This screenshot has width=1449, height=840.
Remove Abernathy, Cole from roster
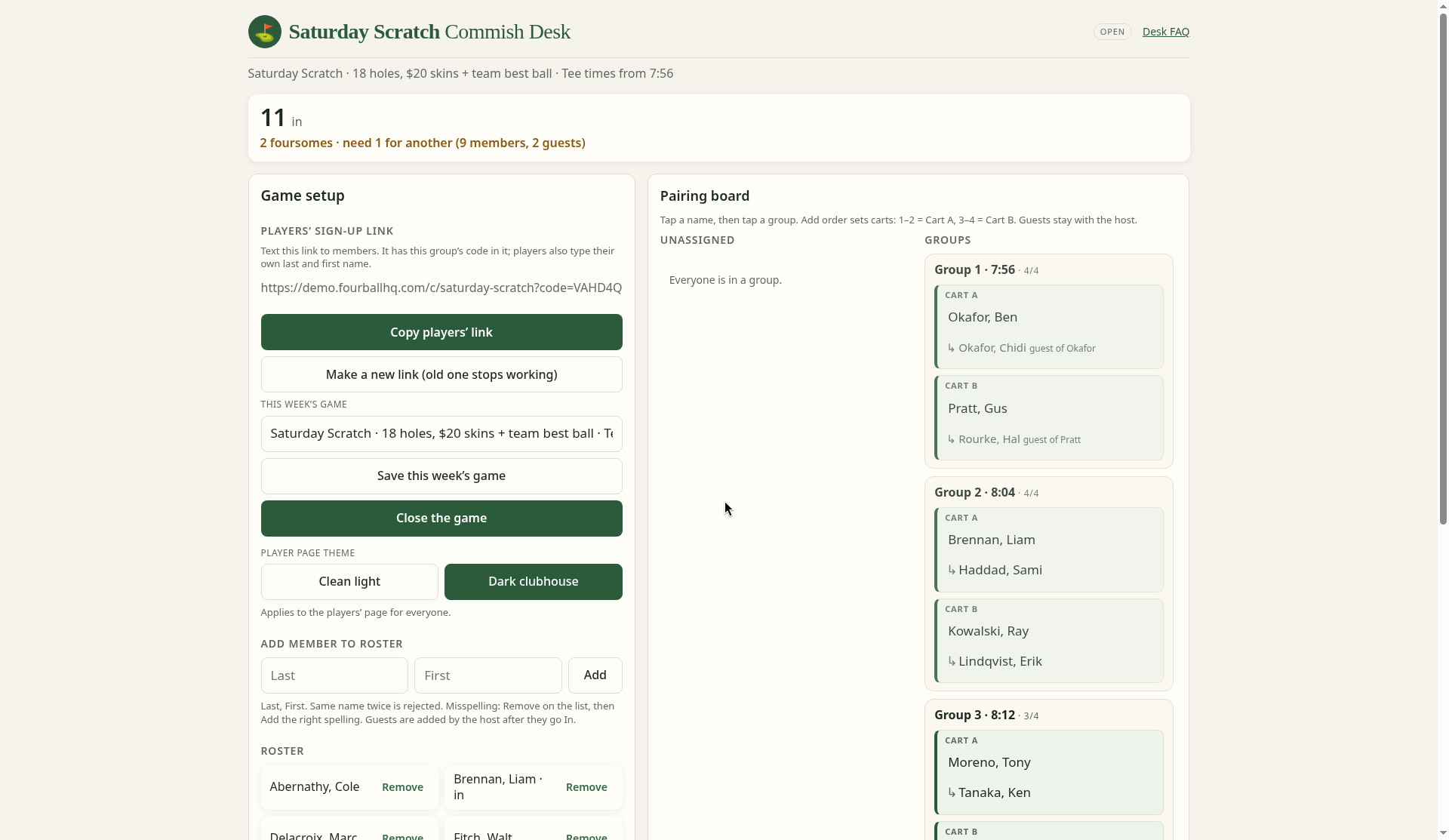pos(402,787)
